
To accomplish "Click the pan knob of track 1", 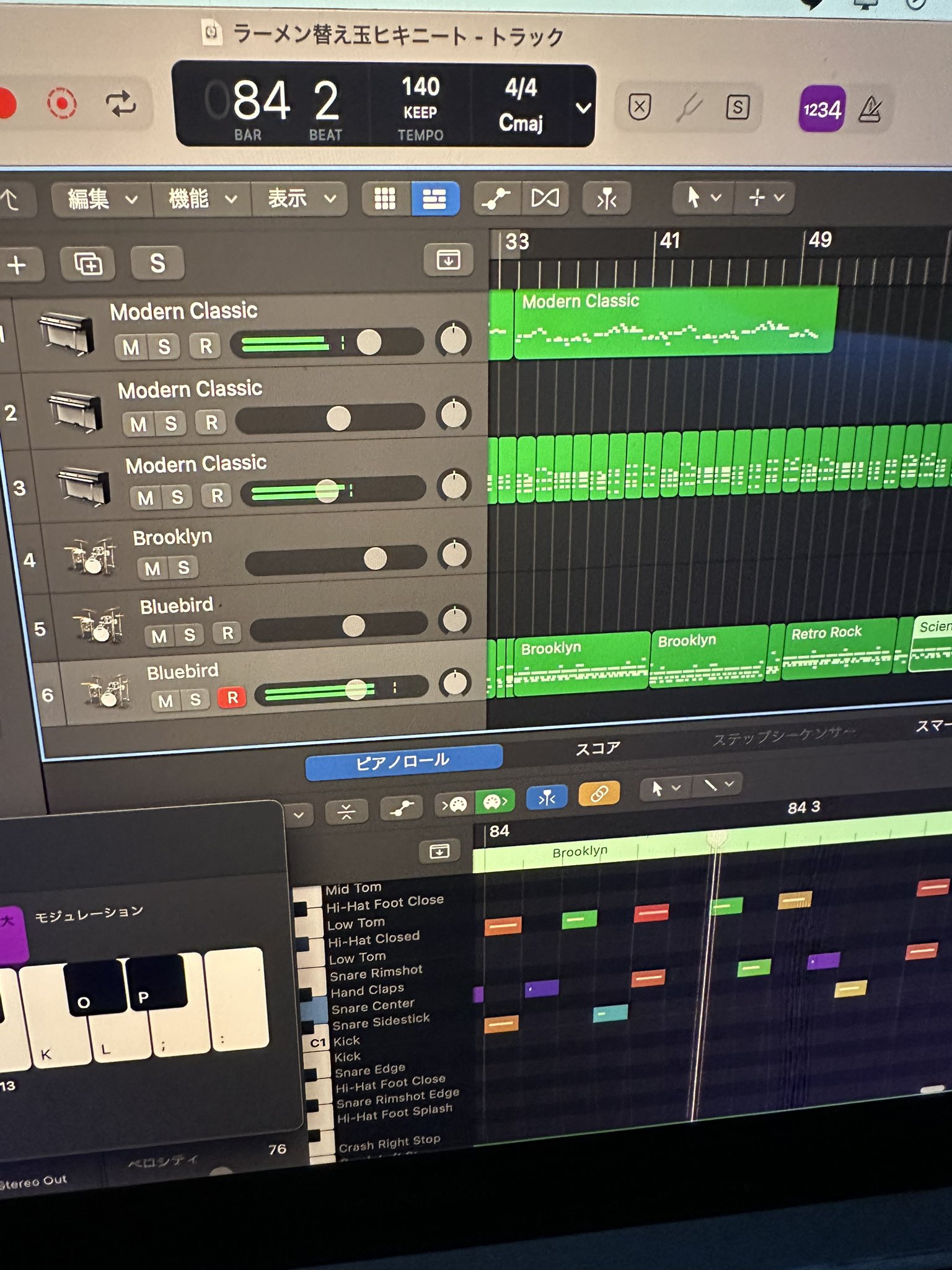I will 453,339.
